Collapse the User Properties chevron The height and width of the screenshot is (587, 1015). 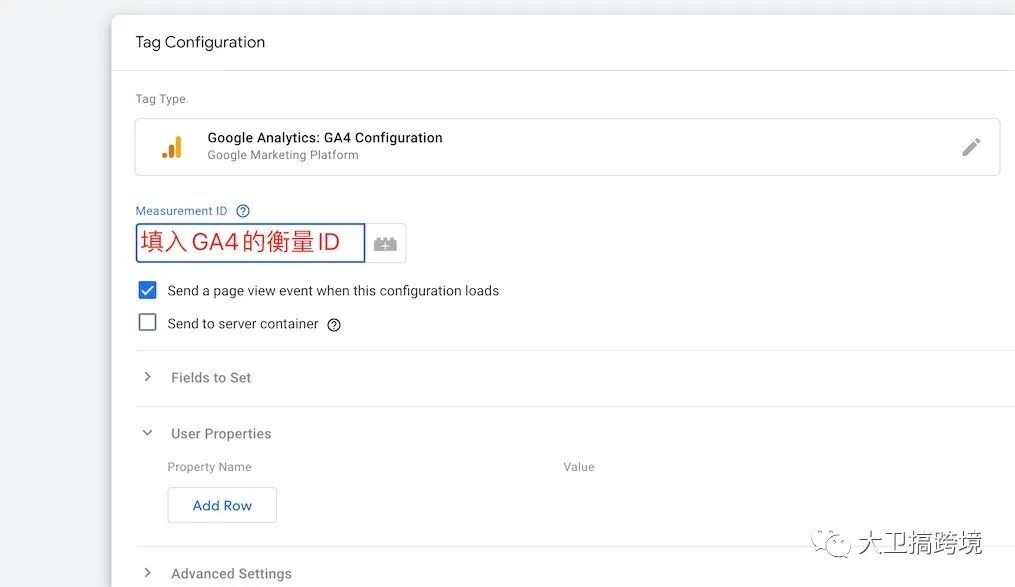(148, 433)
